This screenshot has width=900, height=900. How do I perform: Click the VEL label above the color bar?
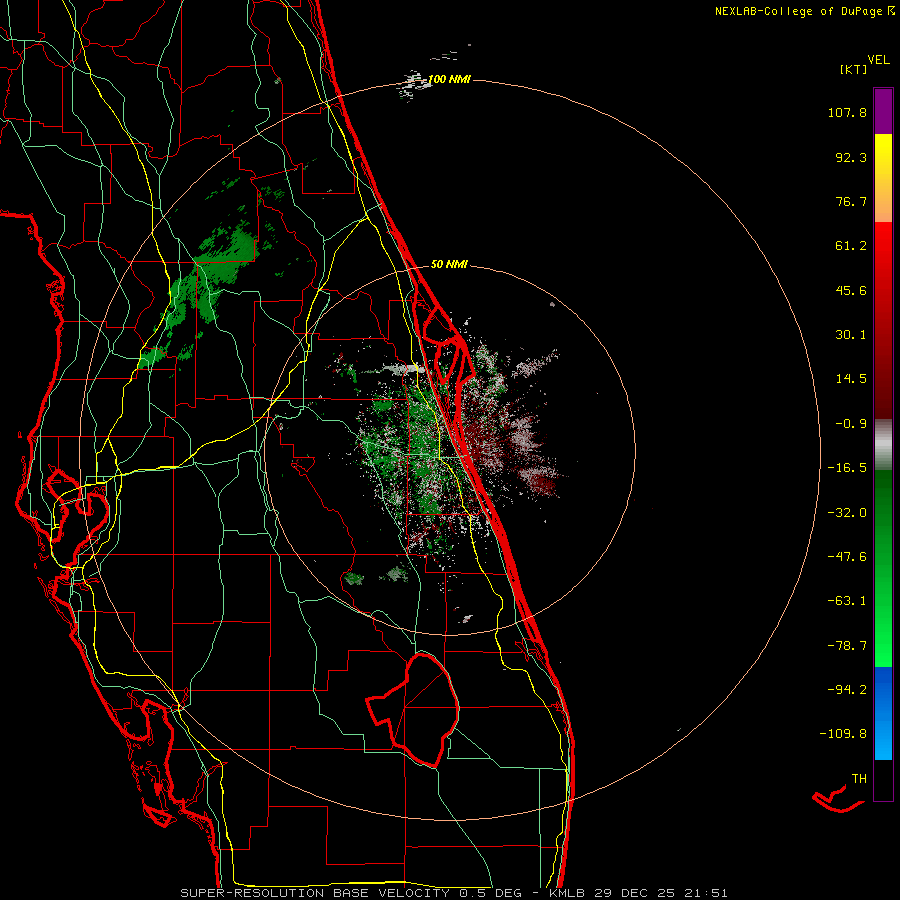coord(878,60)
